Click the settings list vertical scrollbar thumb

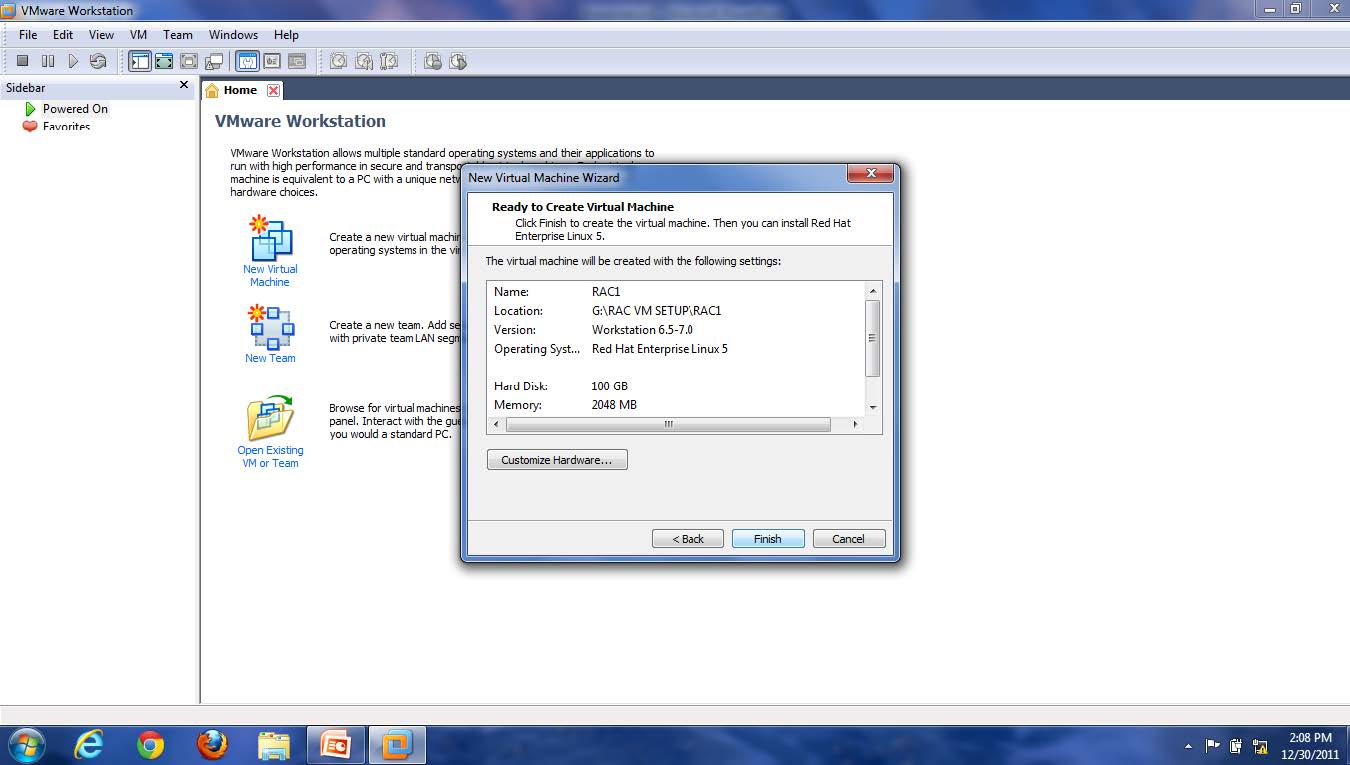click(x=873, y=339)
